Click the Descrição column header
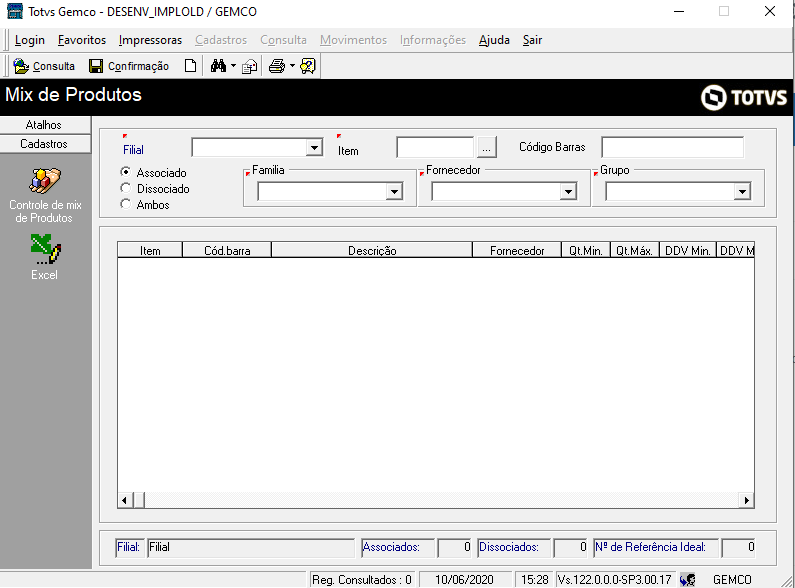The height and width of the screenshot is (588, 795). 372,250
